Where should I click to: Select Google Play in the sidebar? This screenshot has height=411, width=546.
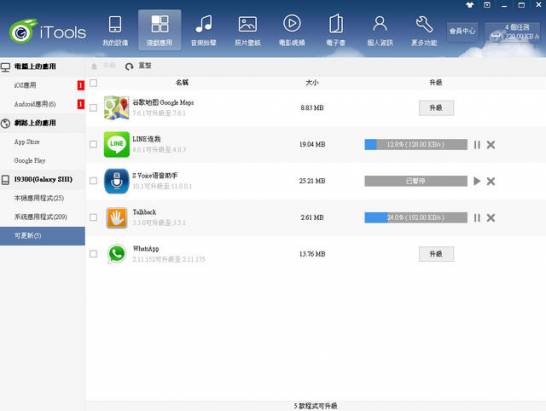click(30, 161)
